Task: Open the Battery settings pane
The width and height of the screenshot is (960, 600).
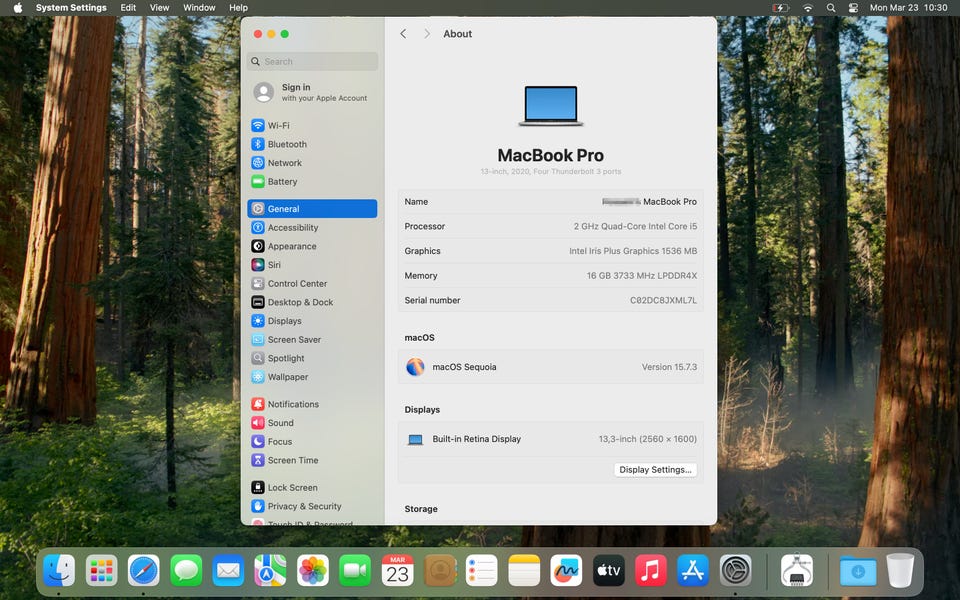Action: 282,182
